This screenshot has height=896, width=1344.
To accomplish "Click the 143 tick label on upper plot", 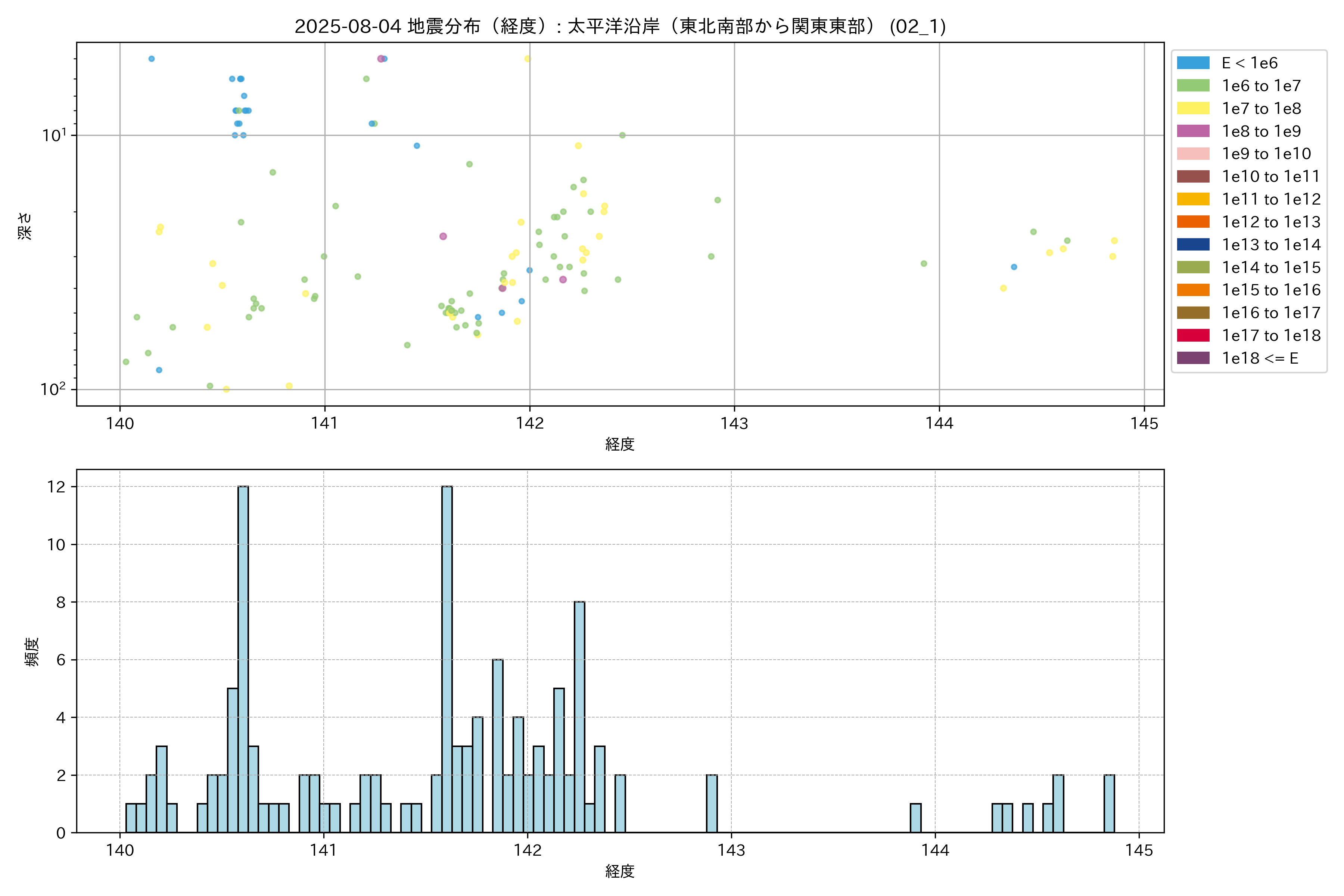I will click(734, 423).
